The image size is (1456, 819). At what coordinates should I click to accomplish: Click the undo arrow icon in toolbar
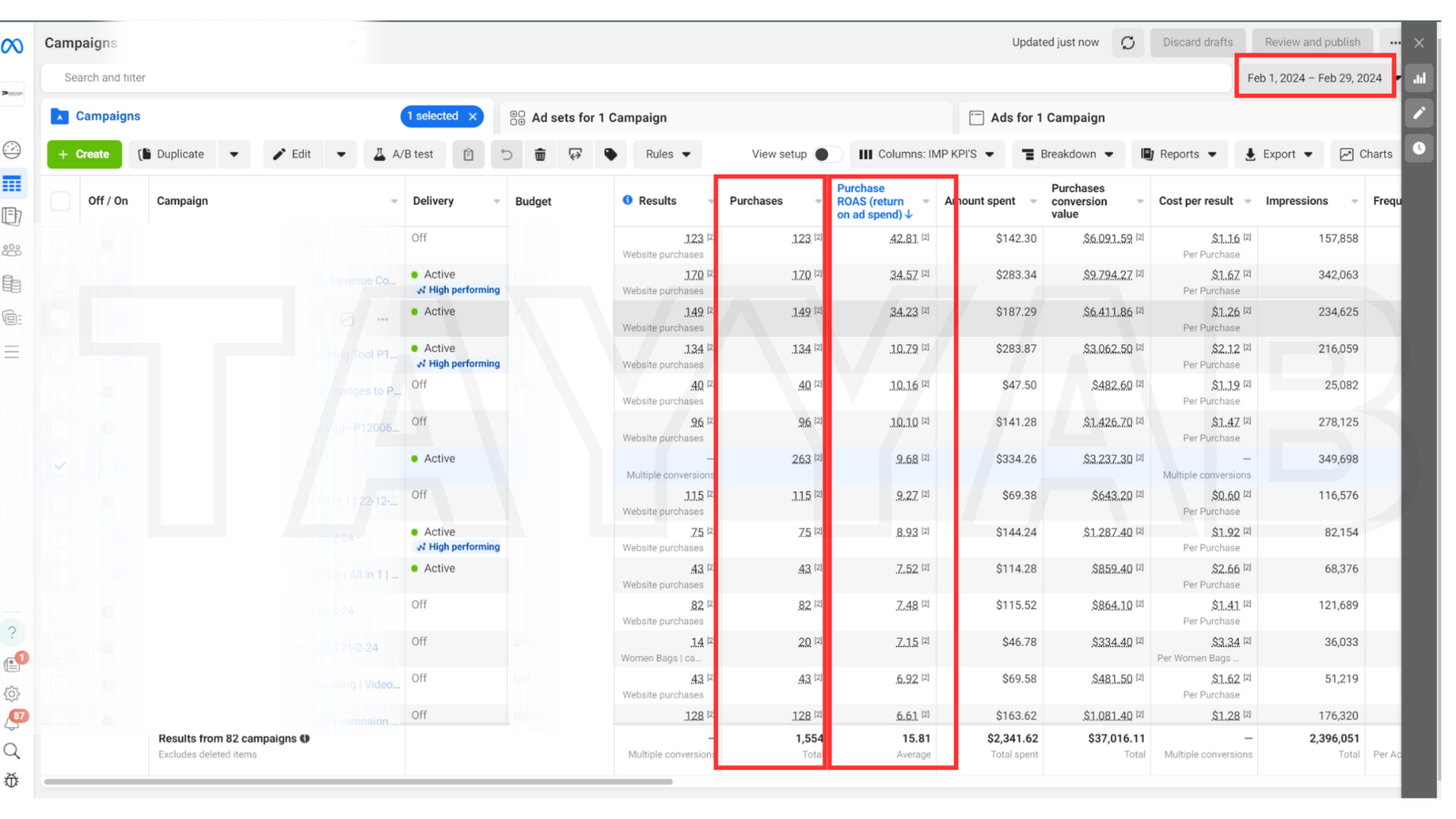tap(506, 155)
